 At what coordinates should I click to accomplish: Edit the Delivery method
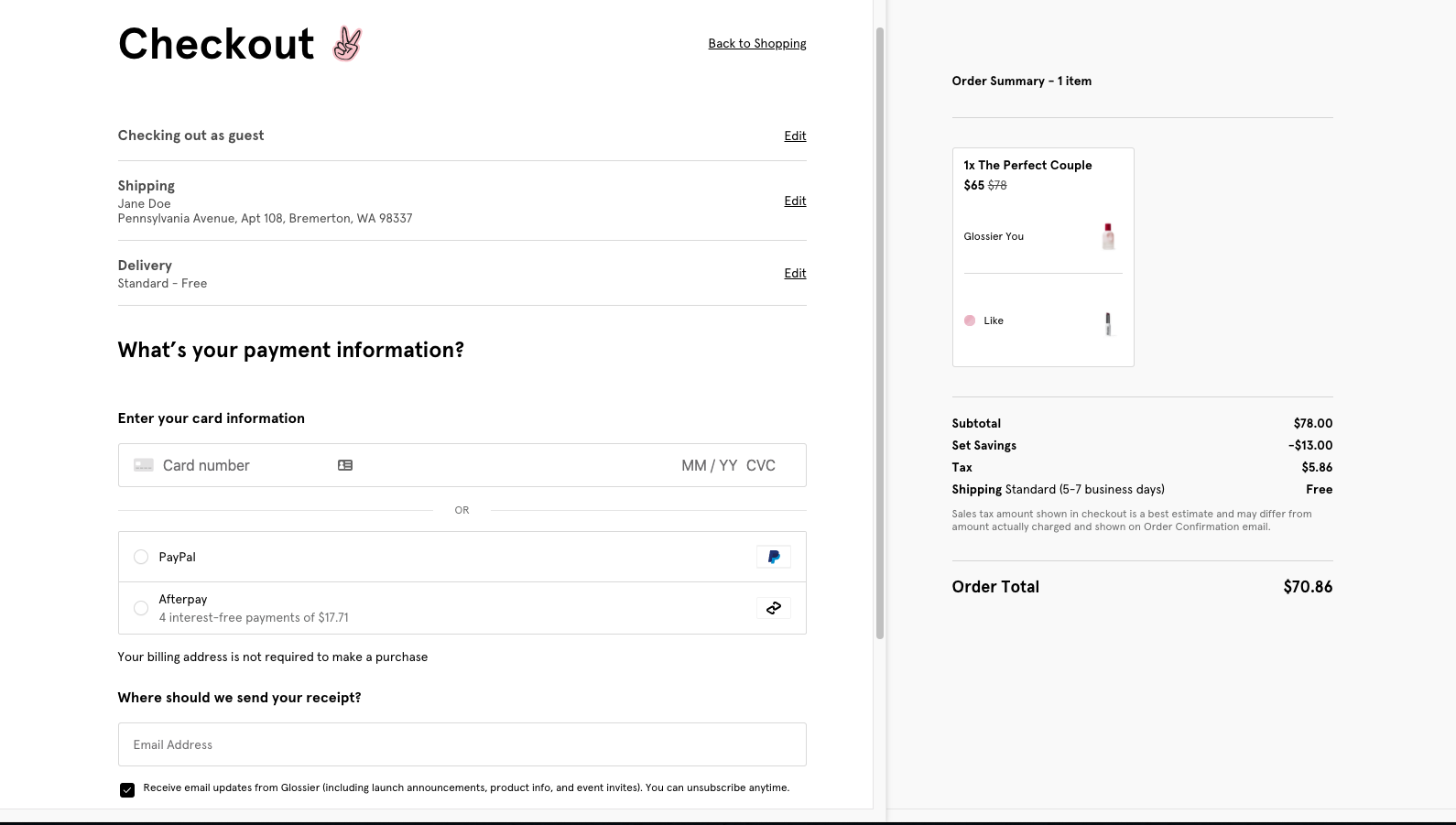[795, 273]
